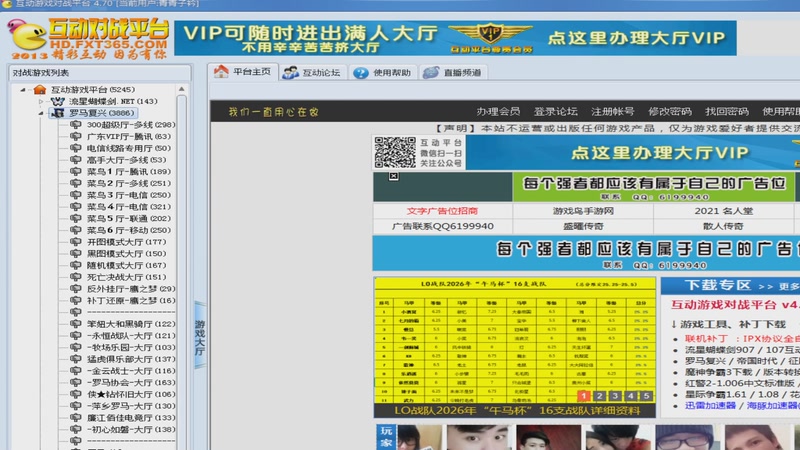800x450 pixels.
Task: Go to slide 2 of the carousel
Action: pos(599,396)
